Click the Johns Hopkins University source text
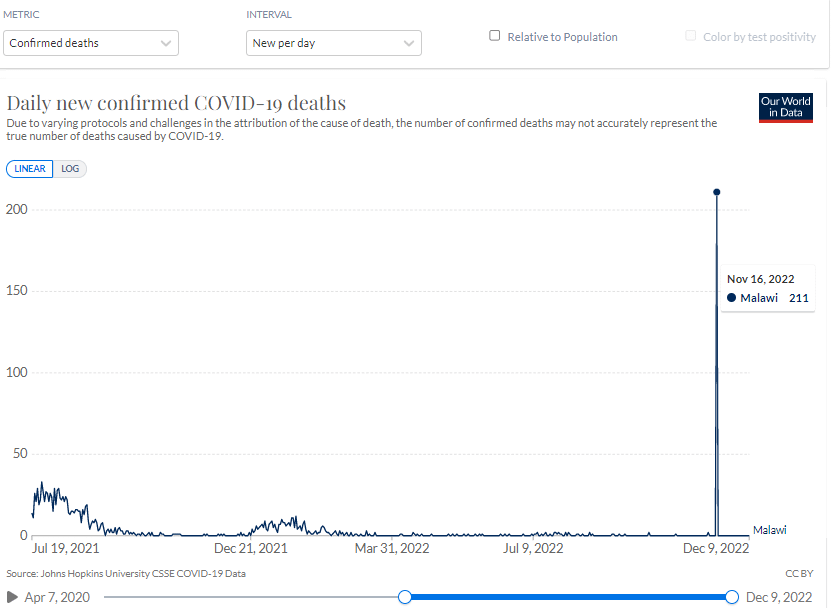This screenshot has width=836, height=608. pyautogui.click(x=126, y=574)
